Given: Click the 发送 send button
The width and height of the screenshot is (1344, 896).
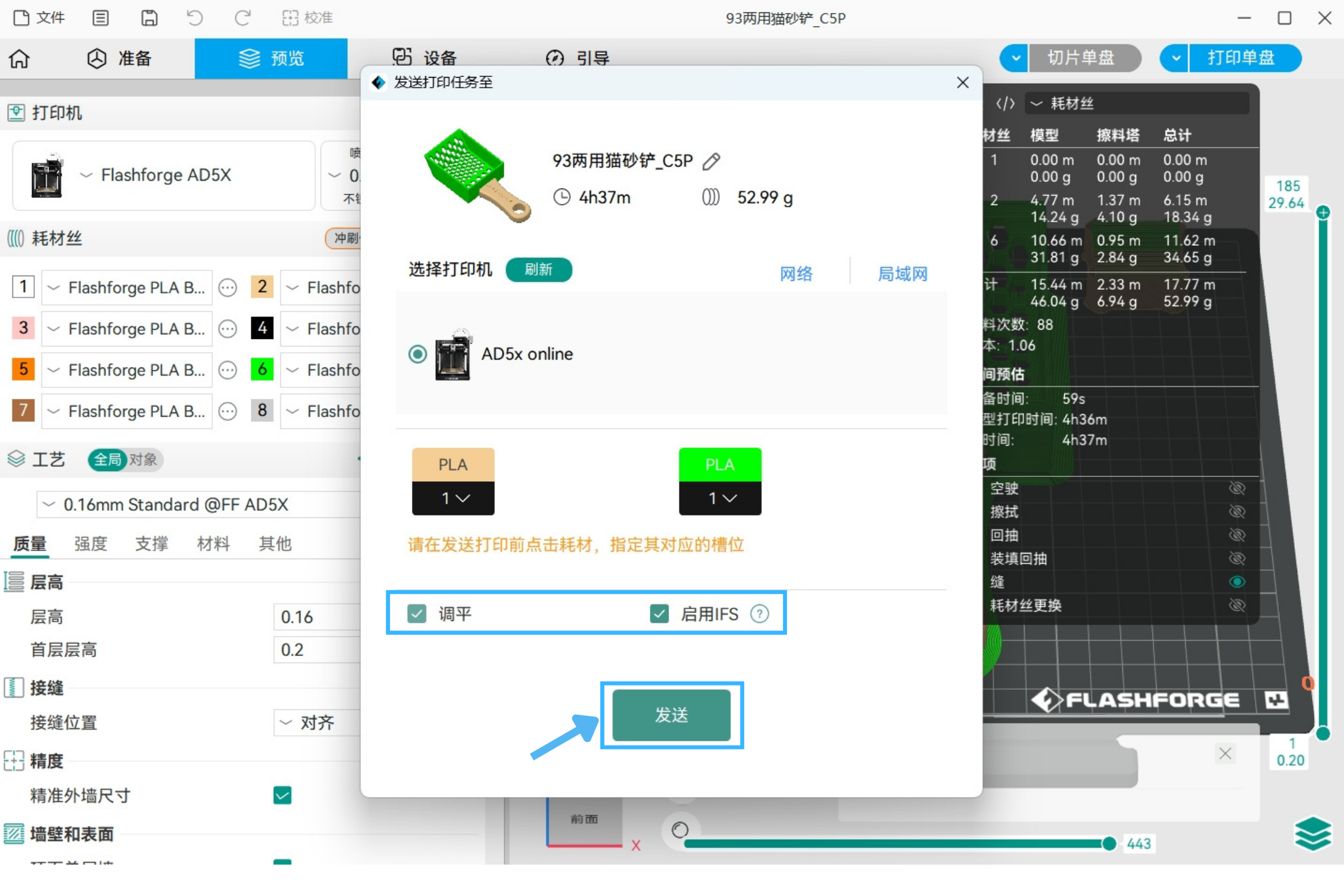Looking at the screenshot, I should (x=671, y=715).
